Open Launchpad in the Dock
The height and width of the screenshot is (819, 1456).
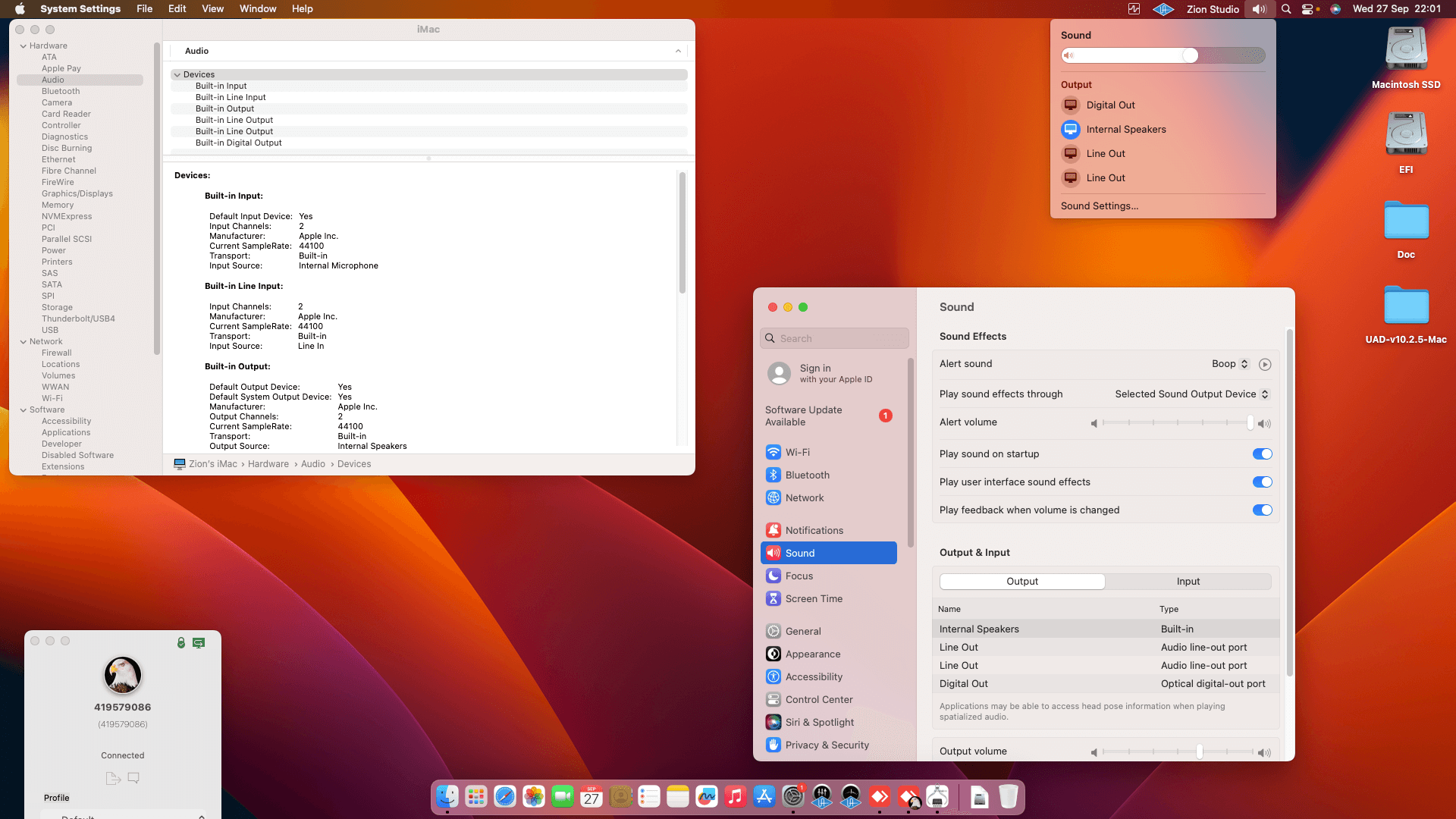point(476,796)
